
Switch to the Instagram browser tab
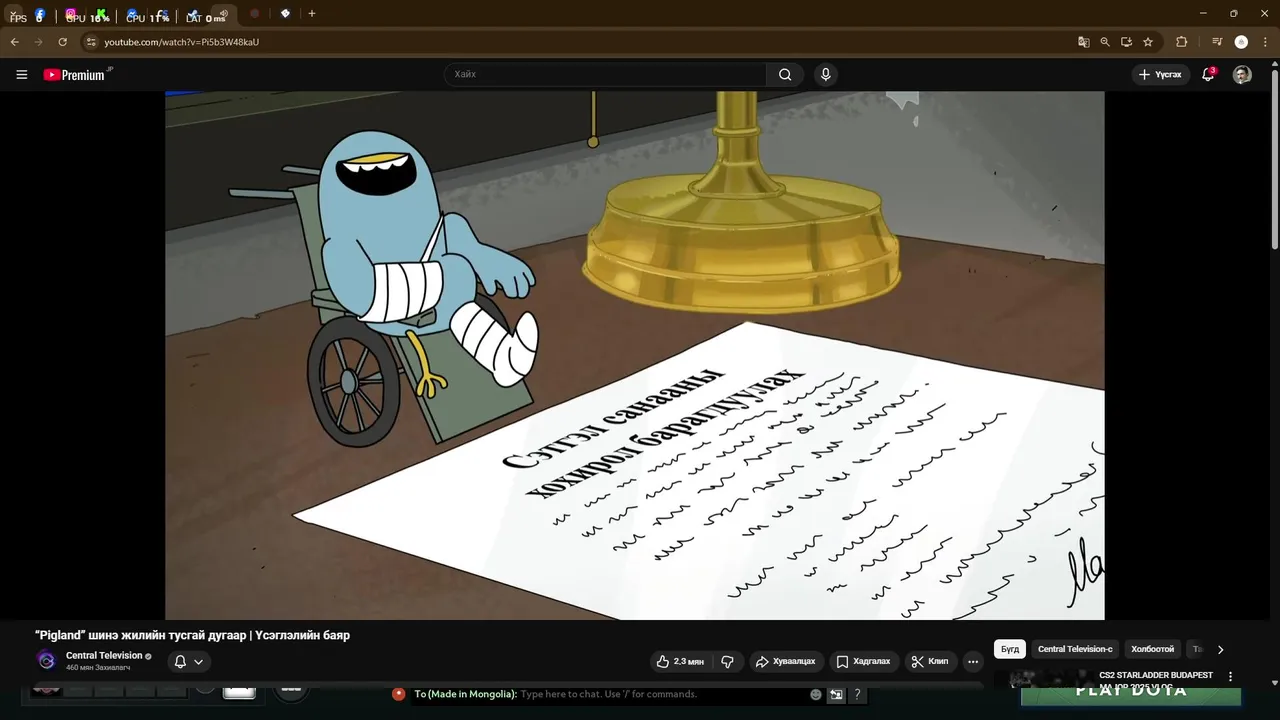pyautogui.click(x=71, y=14)
